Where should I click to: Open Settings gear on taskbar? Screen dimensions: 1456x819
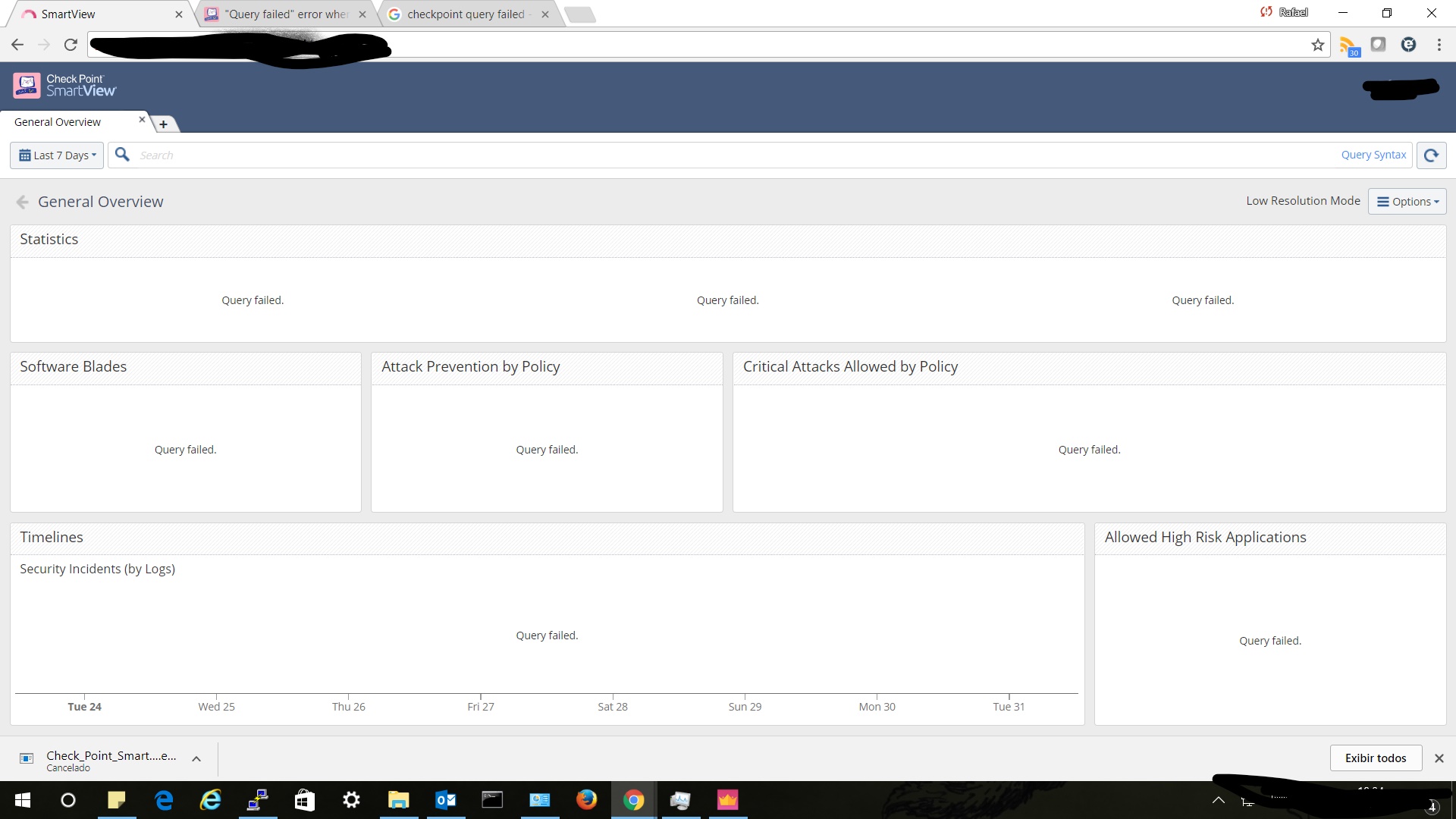coord(351,800)
